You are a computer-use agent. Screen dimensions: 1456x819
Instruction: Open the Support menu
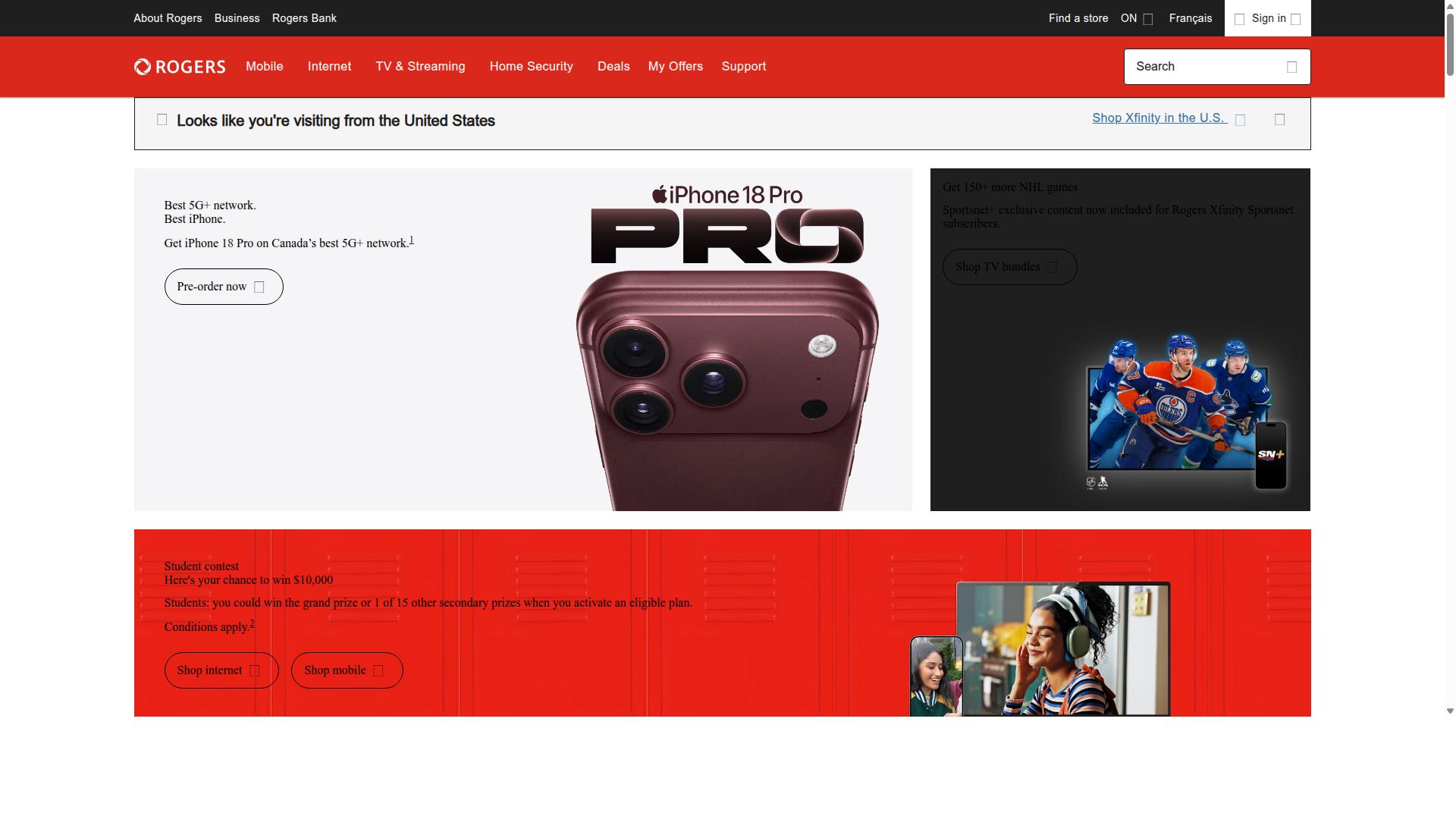pyautogui.click(x=744, y=67)
